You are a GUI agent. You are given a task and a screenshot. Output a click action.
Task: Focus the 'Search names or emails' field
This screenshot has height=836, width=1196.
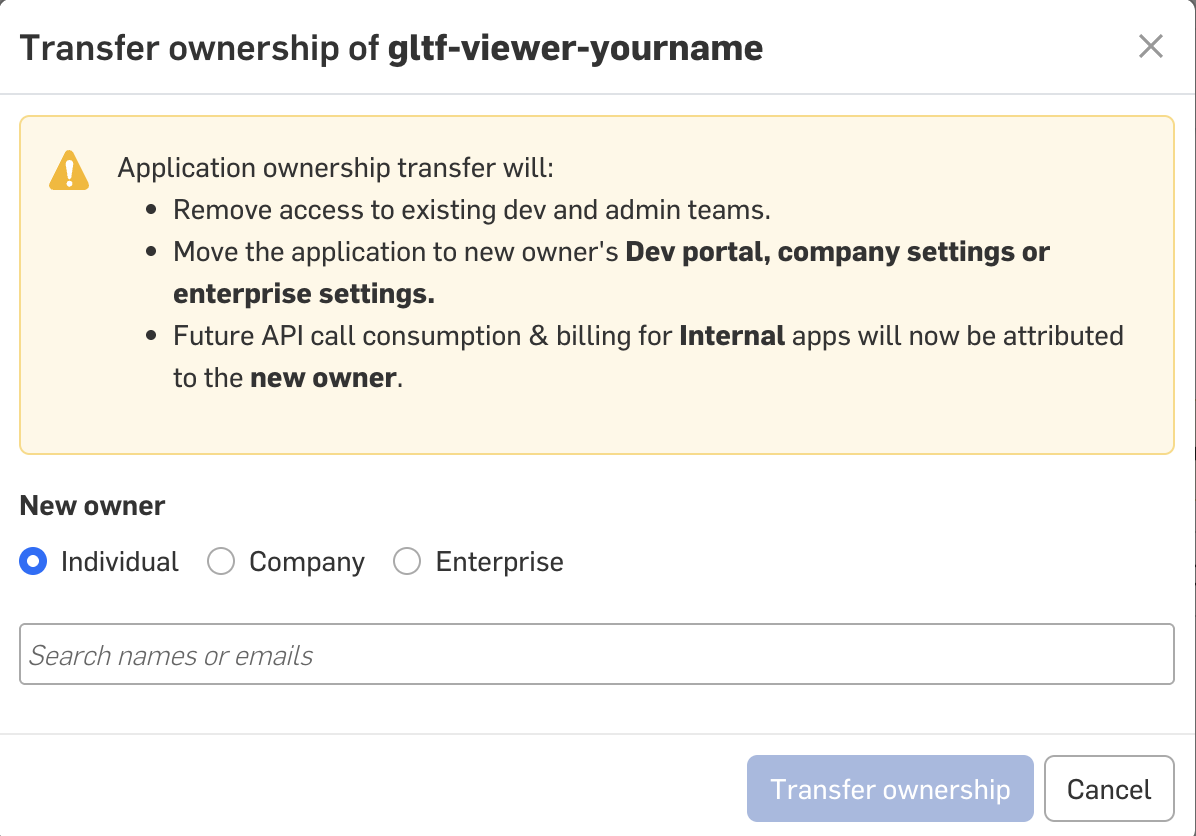click(x=596, y=655)
